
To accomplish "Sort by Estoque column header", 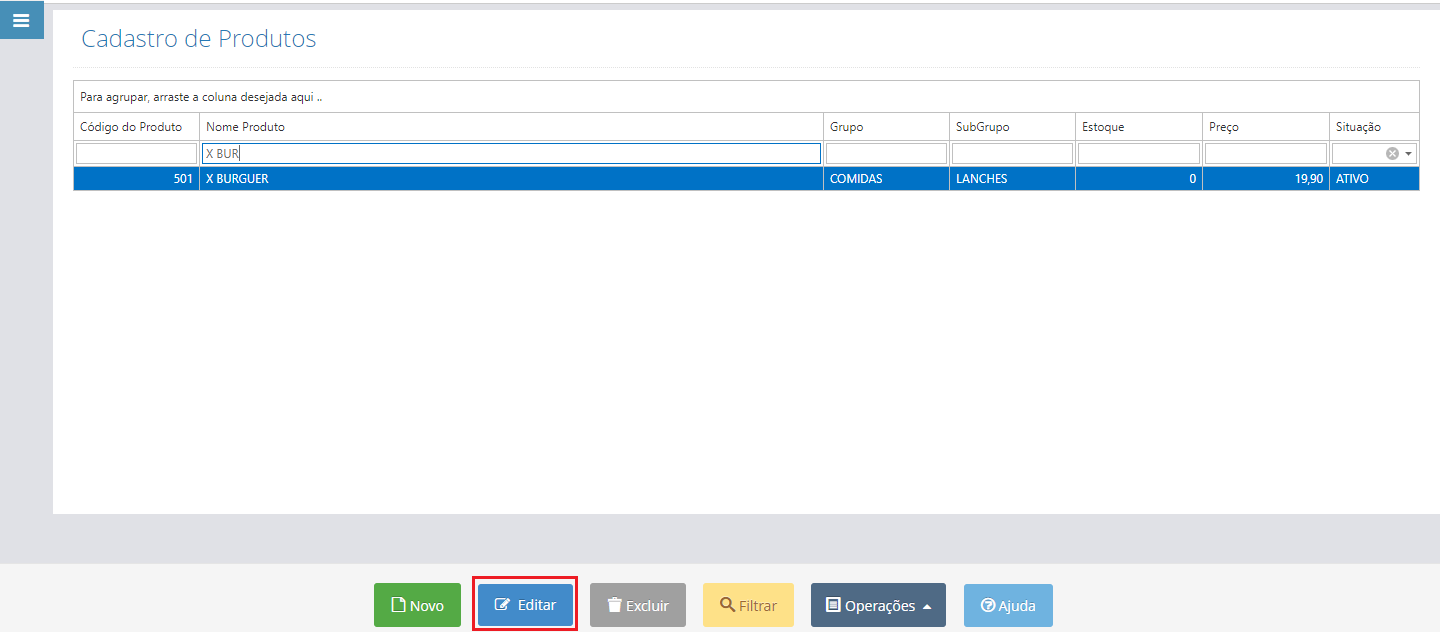I will pyautogui.click(x=1138, y=127).
